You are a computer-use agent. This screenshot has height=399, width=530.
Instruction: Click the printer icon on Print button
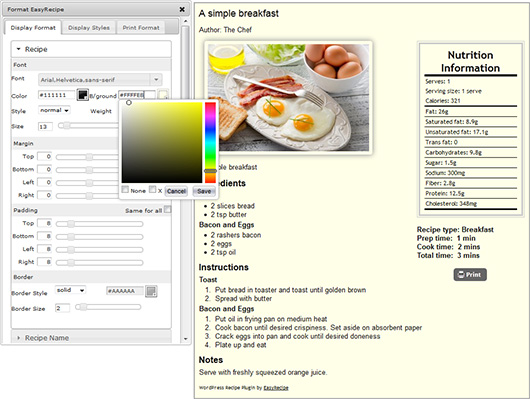(x=461, y=275)
